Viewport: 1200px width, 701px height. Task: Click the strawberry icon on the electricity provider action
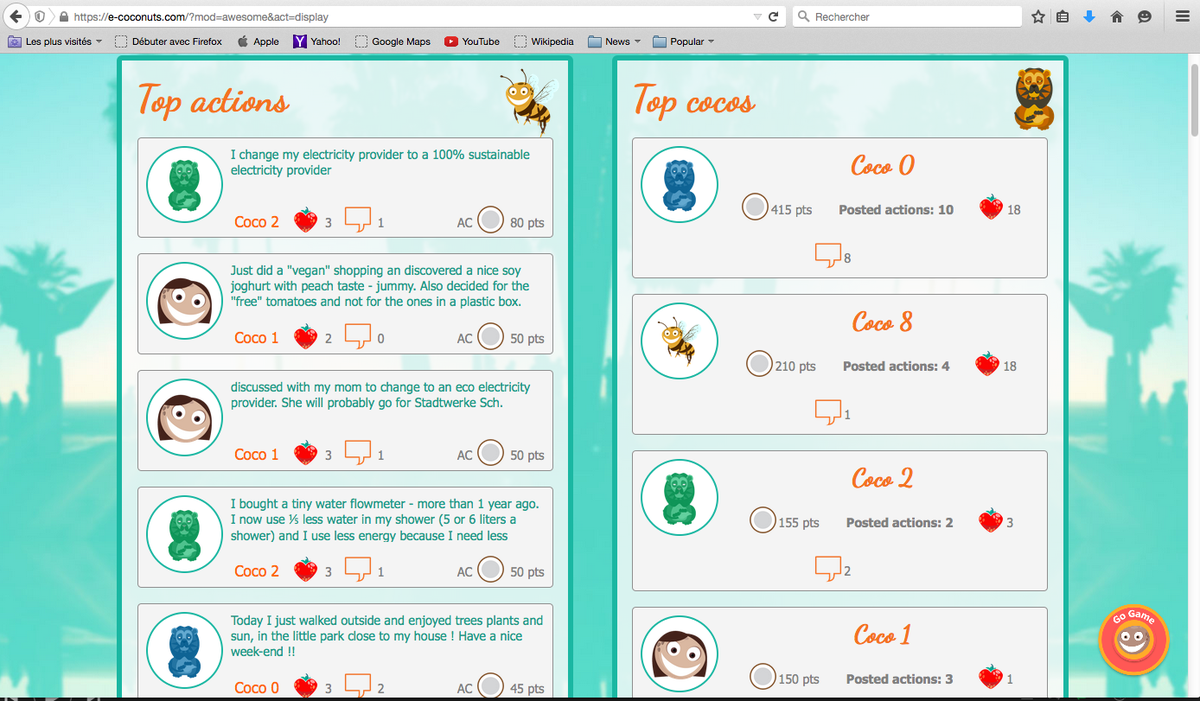coord(305,220)
